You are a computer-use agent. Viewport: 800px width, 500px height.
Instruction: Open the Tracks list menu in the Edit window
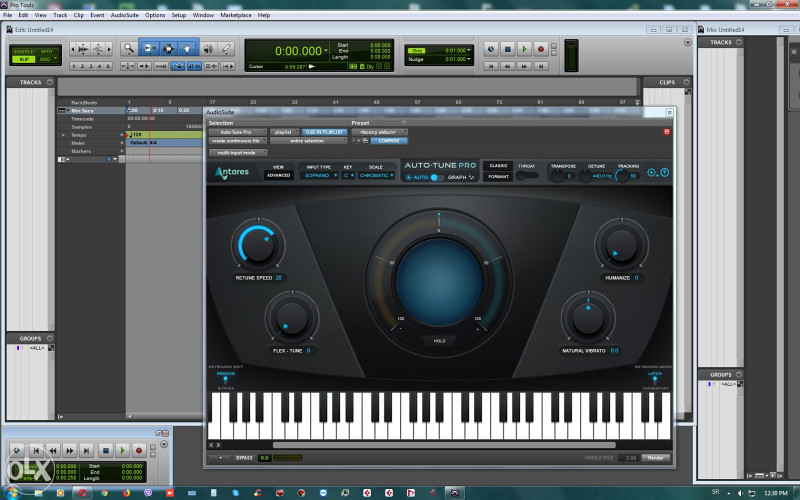click(50, 82)
